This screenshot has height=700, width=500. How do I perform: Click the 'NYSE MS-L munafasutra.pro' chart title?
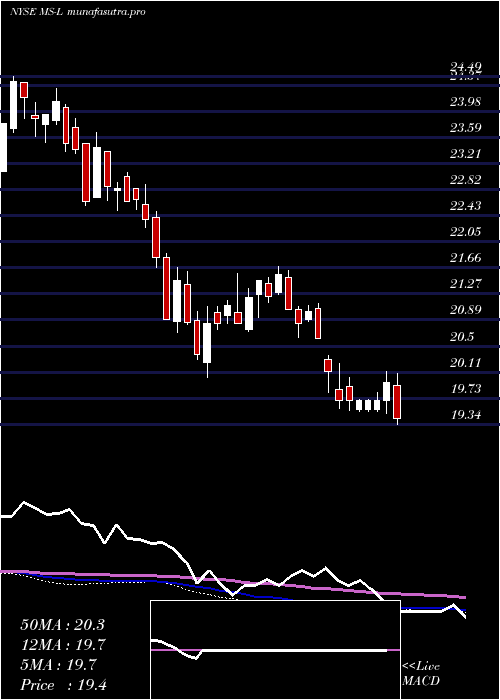(x=77, y=12)
